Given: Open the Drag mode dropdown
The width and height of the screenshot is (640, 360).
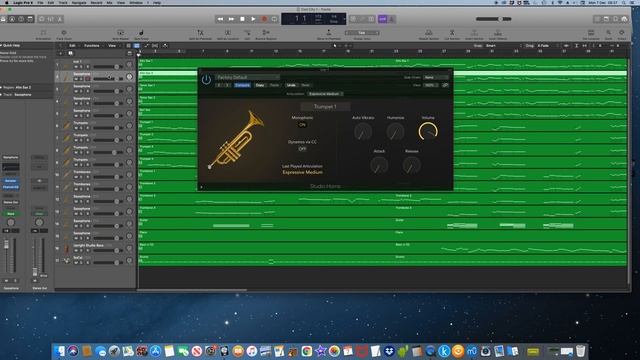Looking at the screenshot, I should point(547,46).
